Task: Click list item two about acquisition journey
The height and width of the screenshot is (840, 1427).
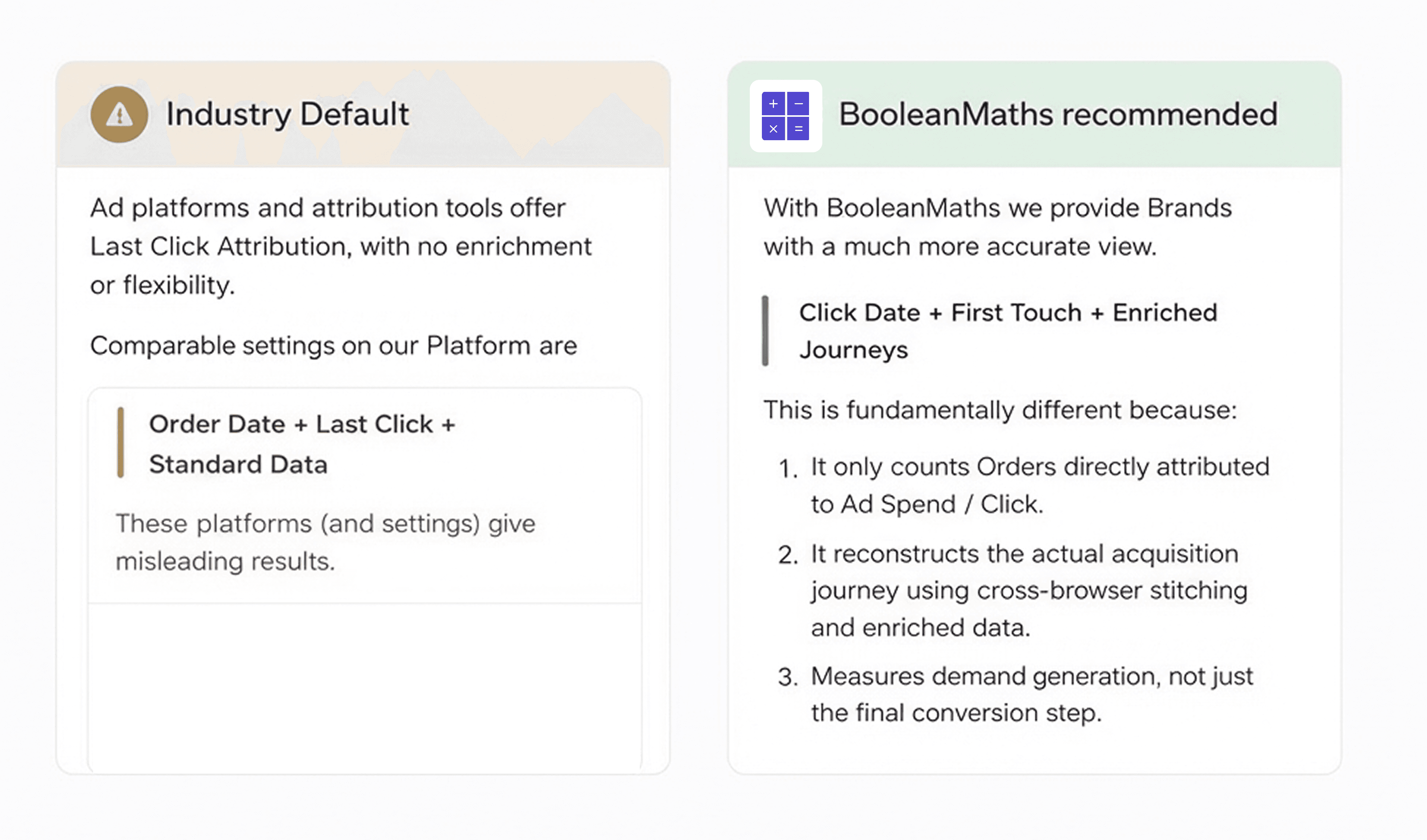Action: [x=1028, y=590]
